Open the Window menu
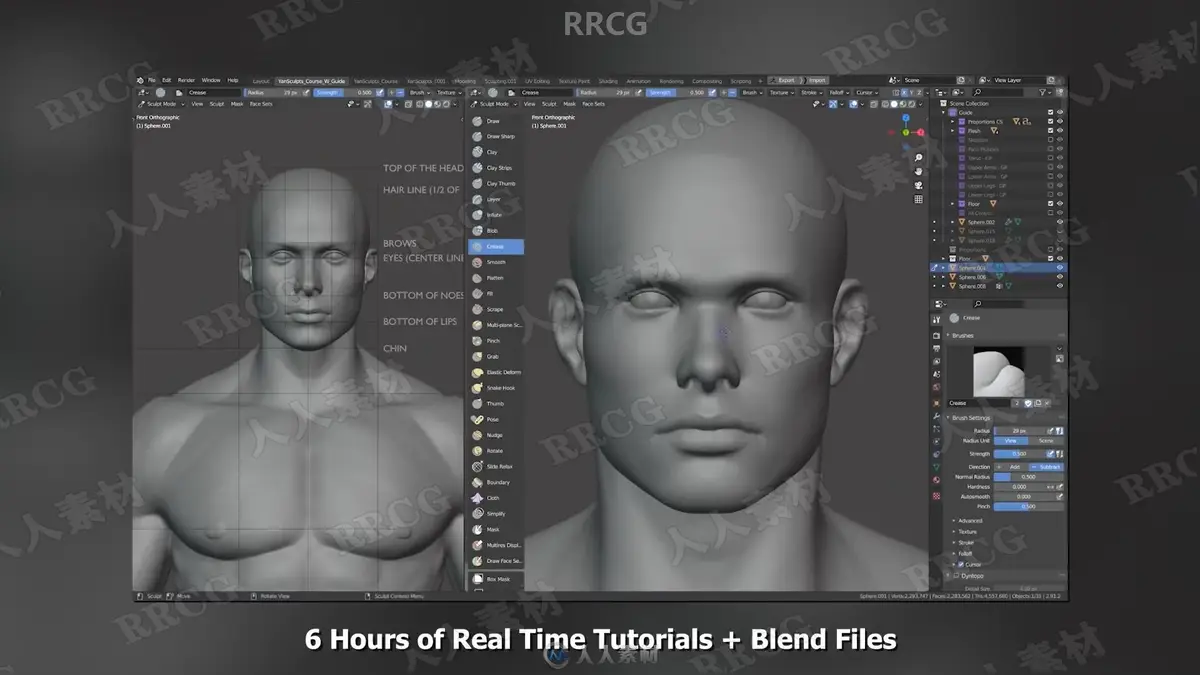1200x675 pixels. click(x=211, y=80)
